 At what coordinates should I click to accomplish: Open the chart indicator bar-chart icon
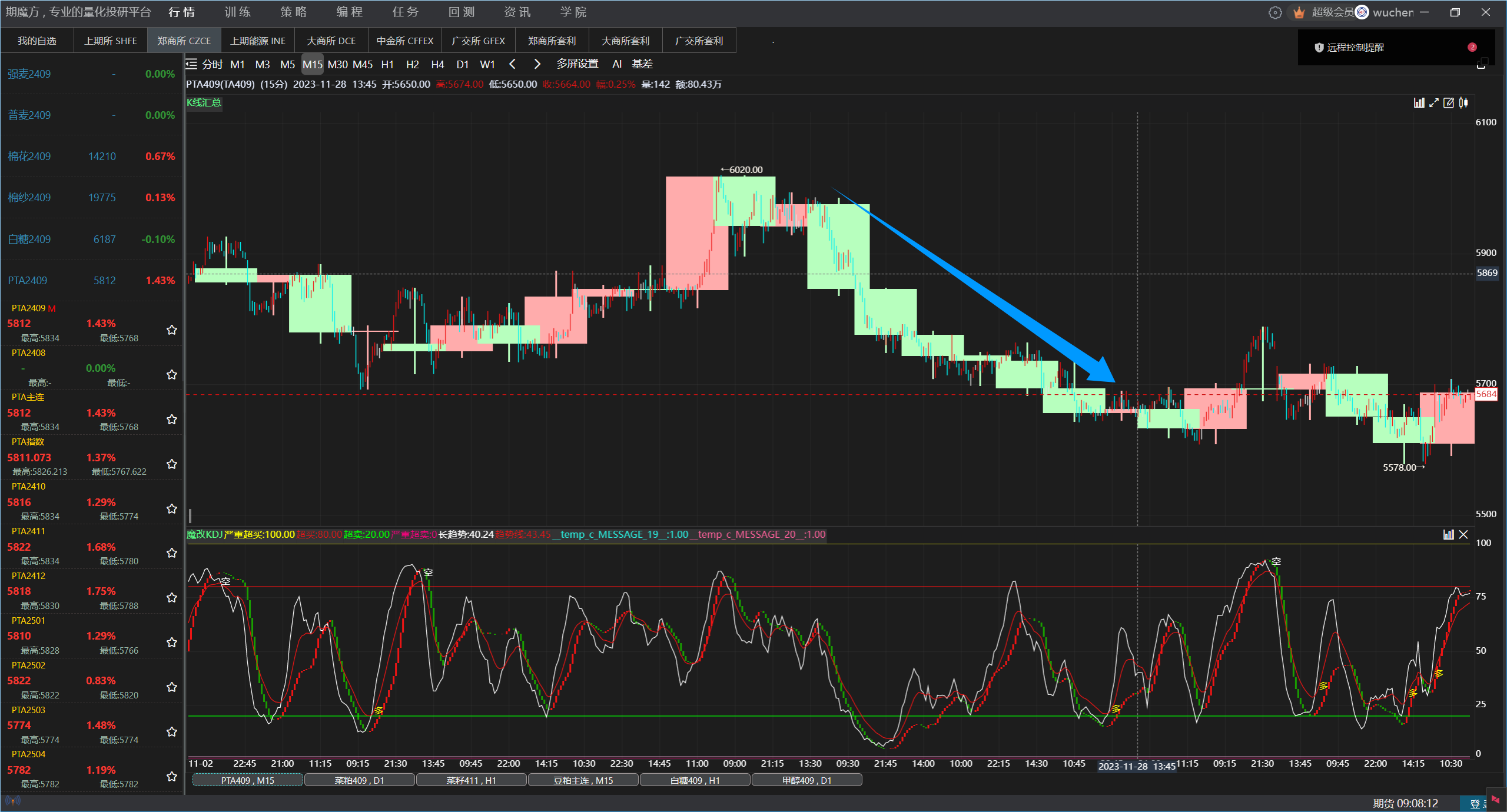pos(1419,103)
